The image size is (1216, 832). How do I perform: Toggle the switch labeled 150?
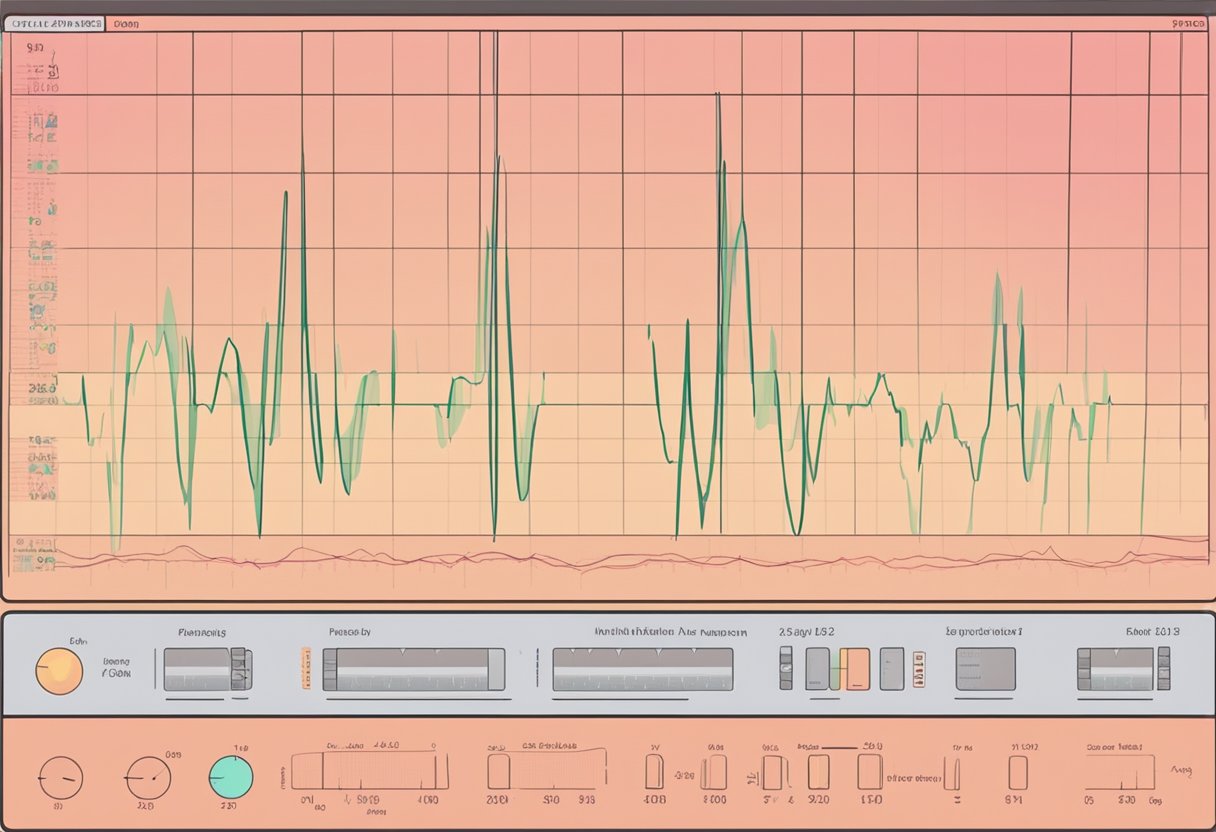coord(869,772)
